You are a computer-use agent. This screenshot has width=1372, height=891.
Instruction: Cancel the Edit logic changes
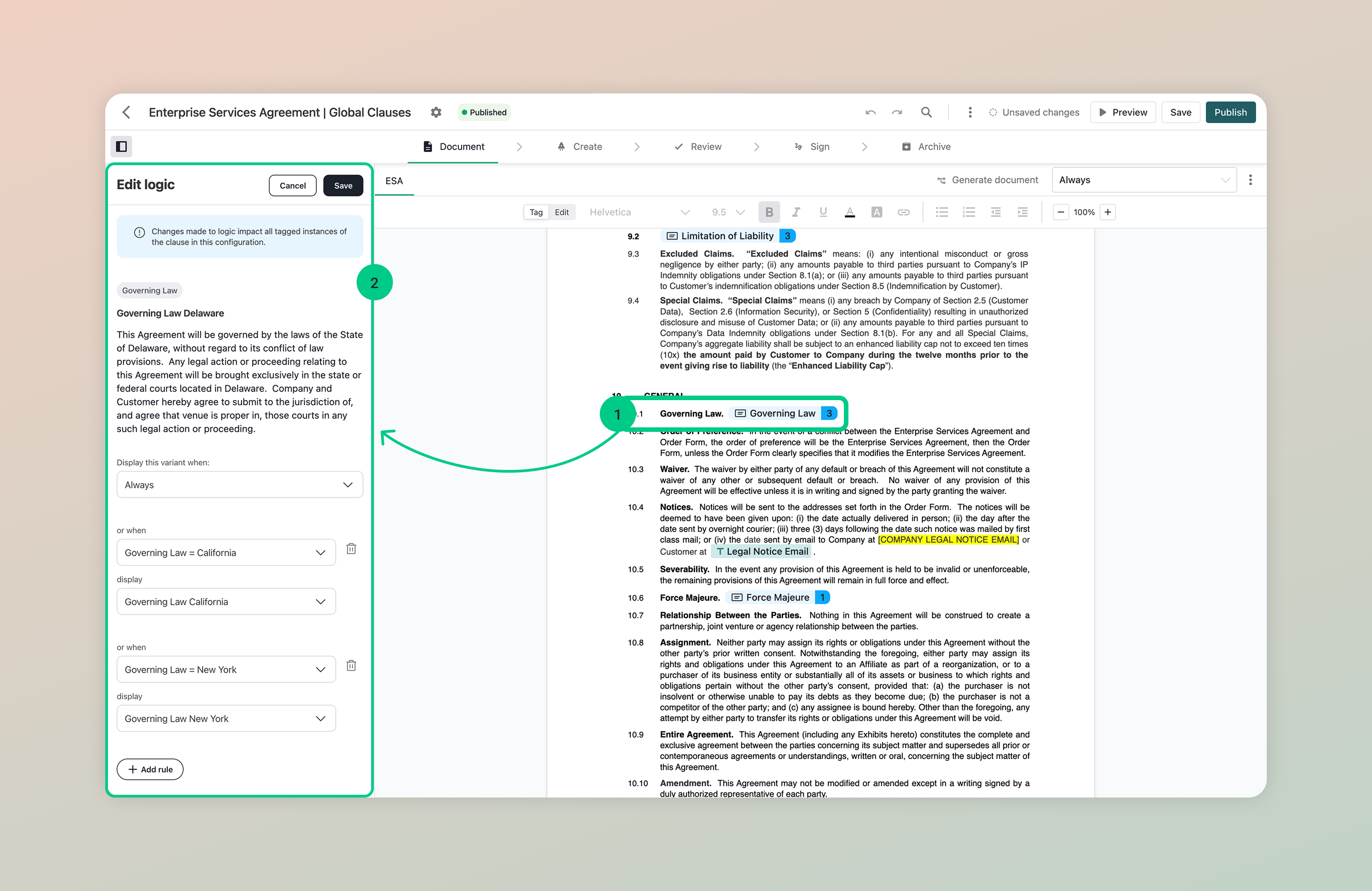[x=293, y=186]
